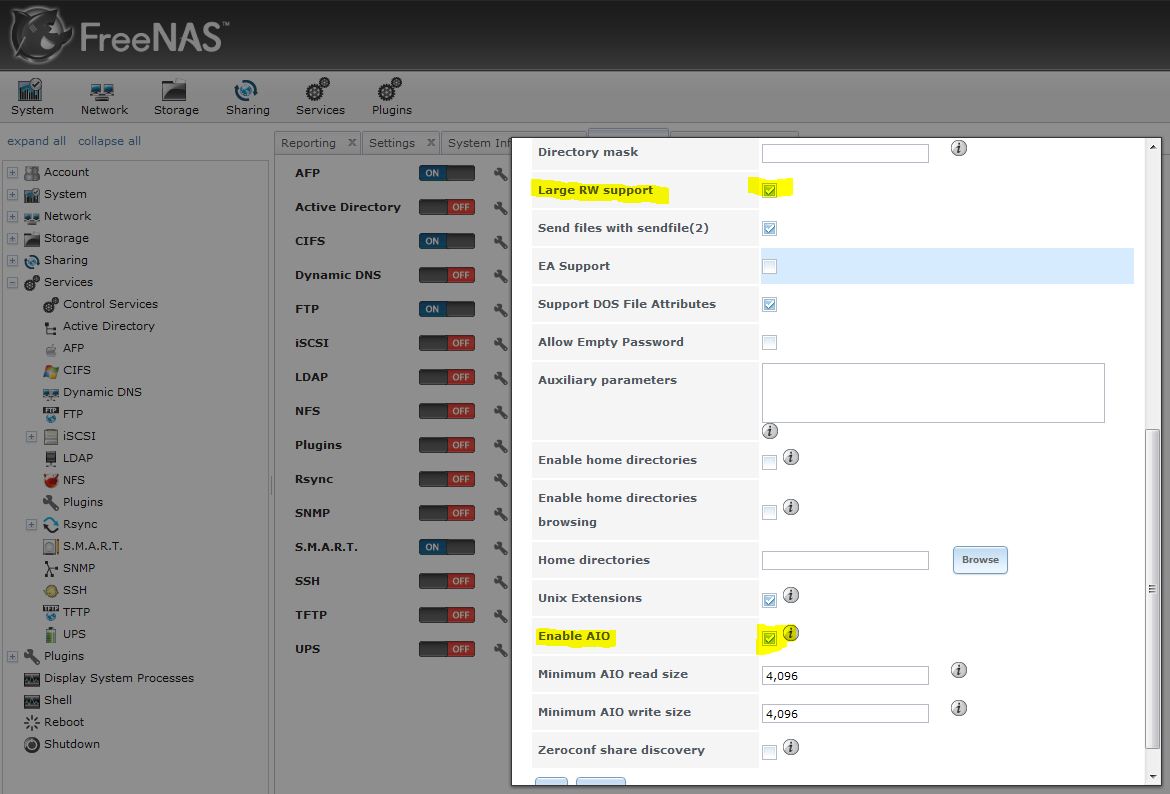The image size is (1170, 794).
Task: Close the Reporting tab
Action: 351,143
